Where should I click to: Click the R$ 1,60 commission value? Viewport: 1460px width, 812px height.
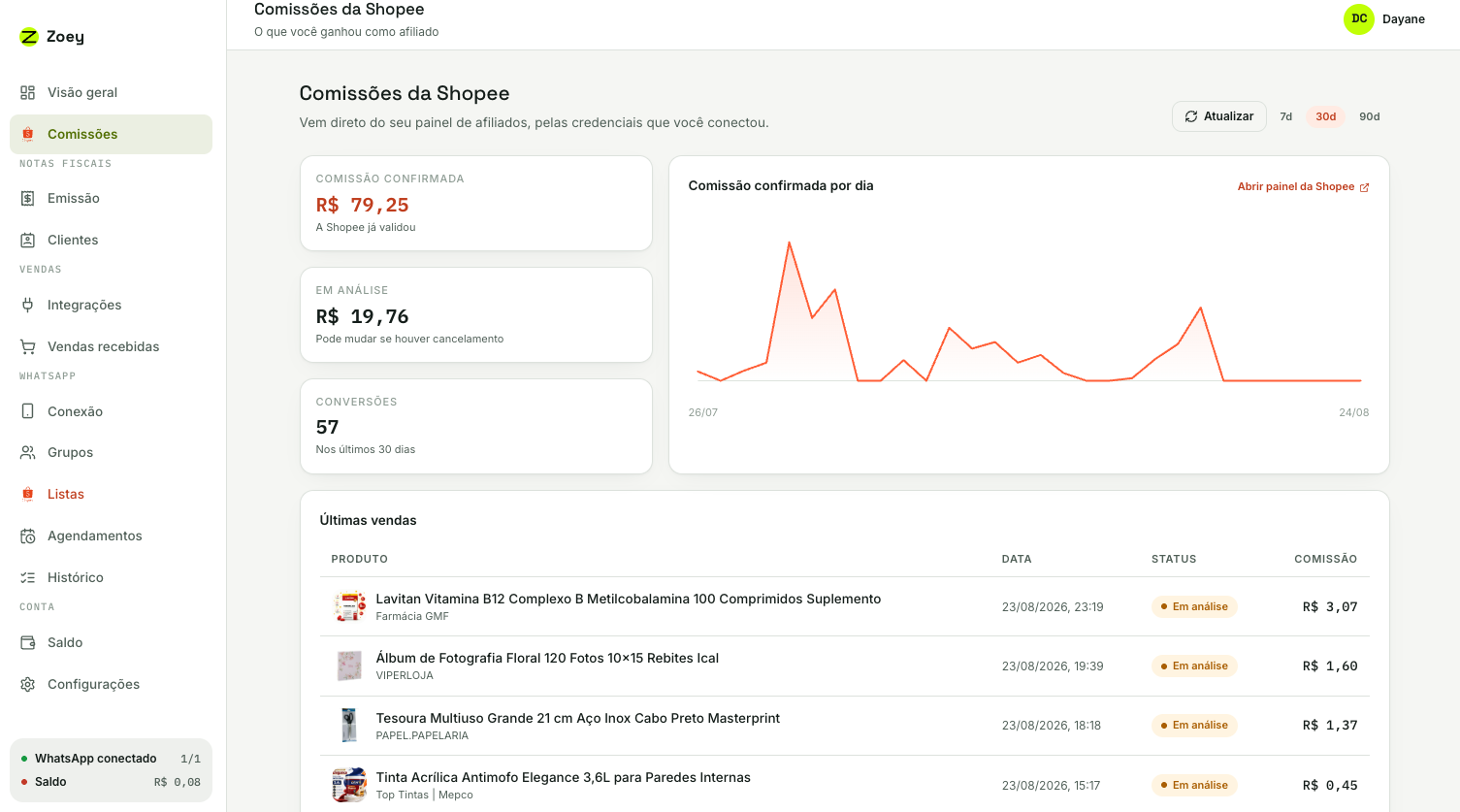(1330, 666)
